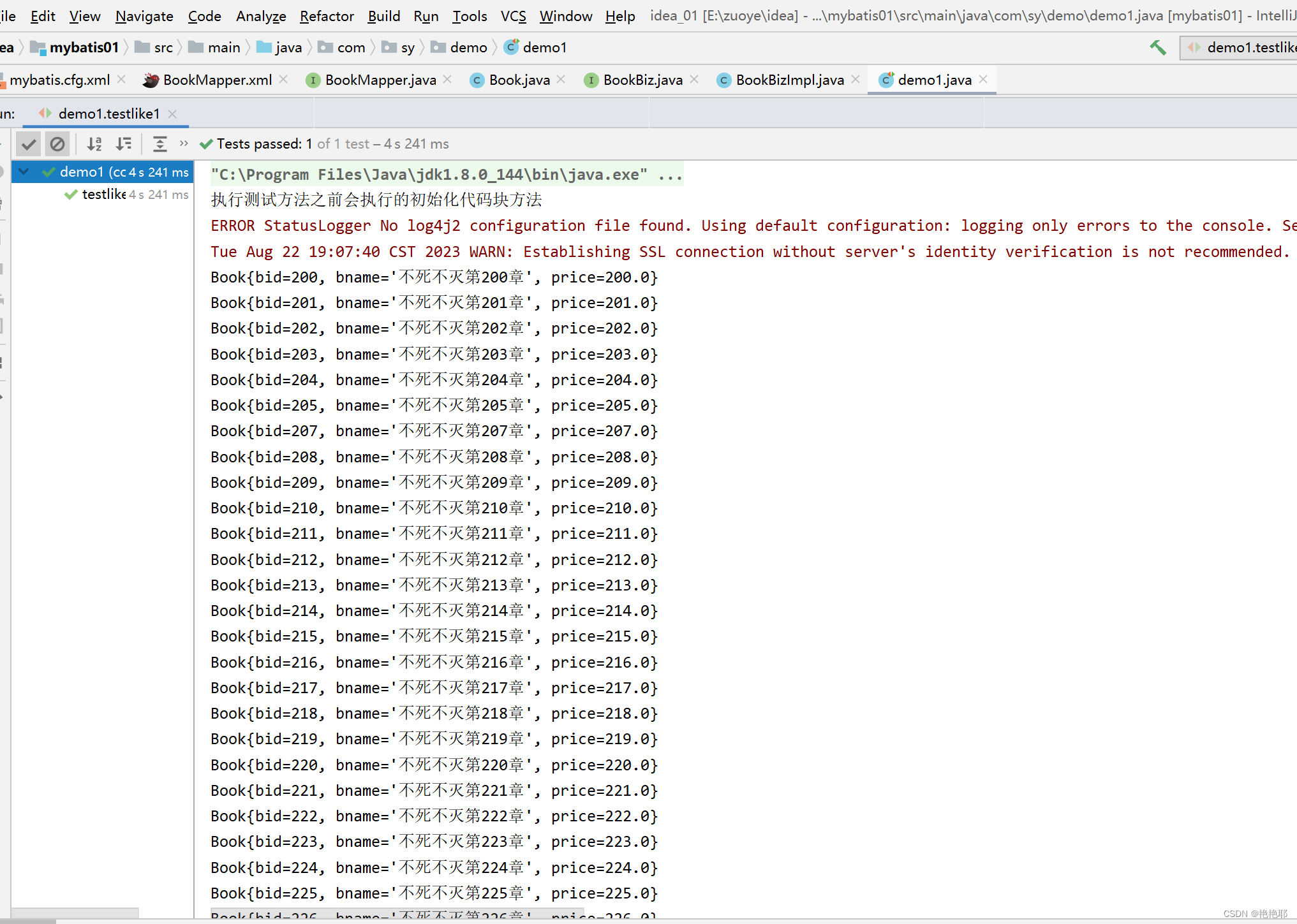Toggle show passed tests checkmark button

point(28,144)
